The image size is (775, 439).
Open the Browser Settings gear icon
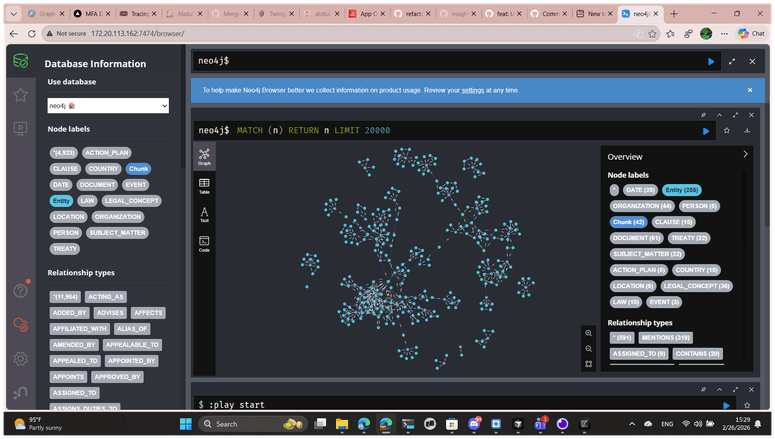click(20, 358)
